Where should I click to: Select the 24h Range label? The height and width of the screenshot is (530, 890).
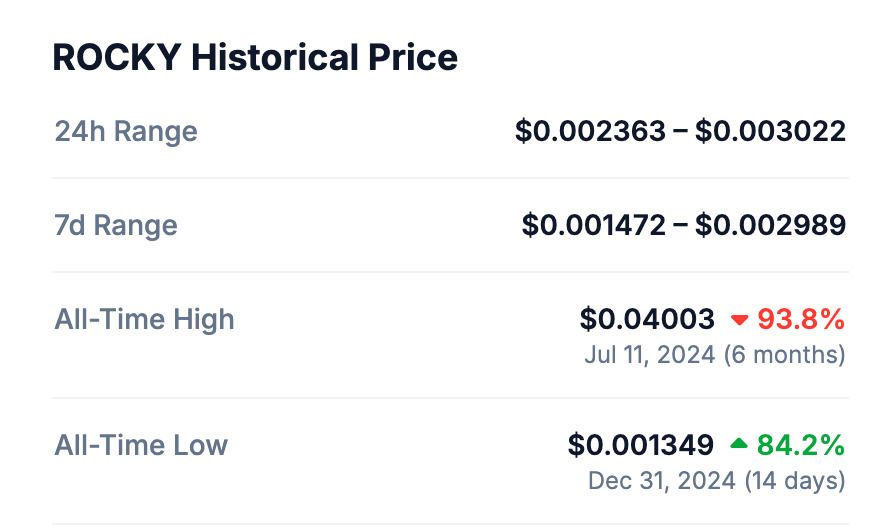pyautogui.click(x=126, y=131)
